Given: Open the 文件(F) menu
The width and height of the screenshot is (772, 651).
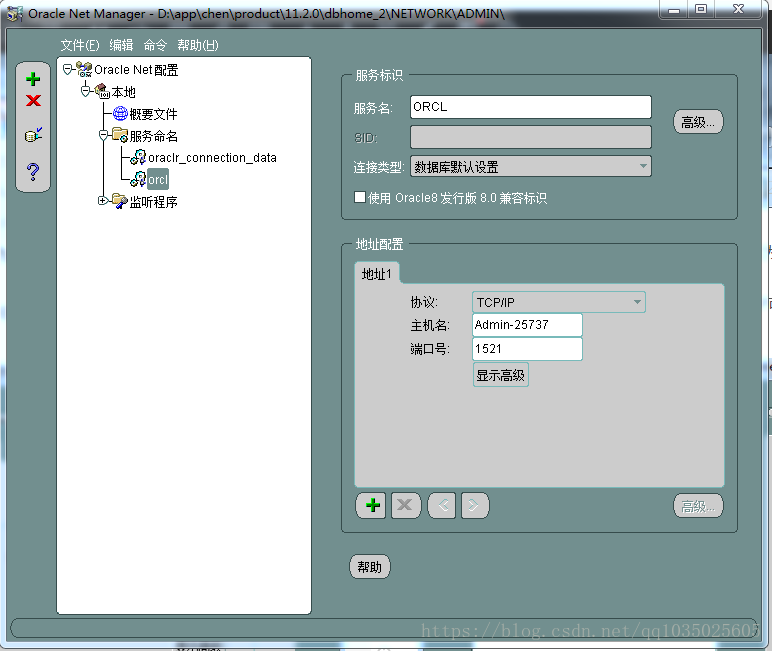Looking at the screenshot, I should pos(80,45).
